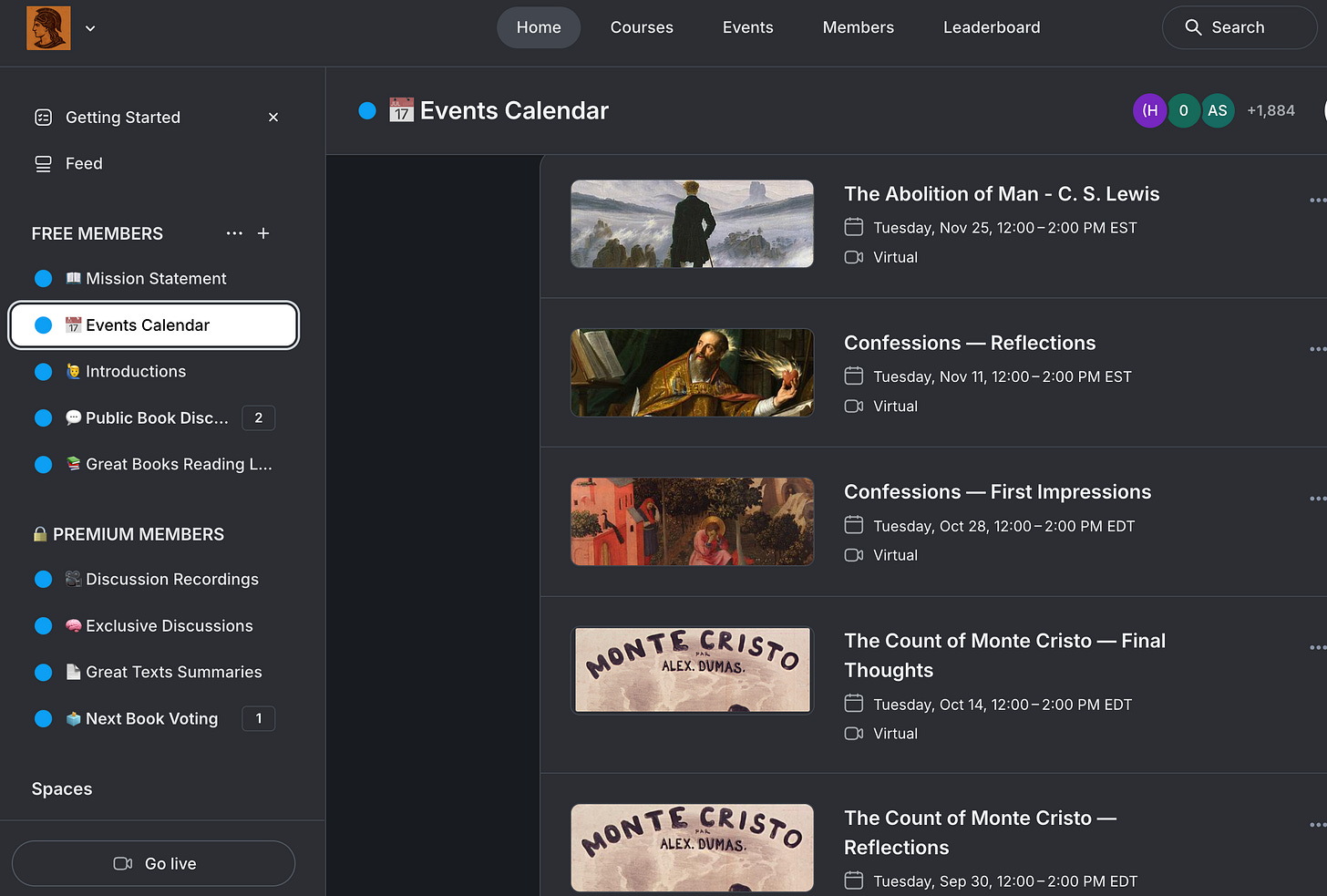Click the community logo avatar
Viewport: 1327px width, 896px height.
48,27
